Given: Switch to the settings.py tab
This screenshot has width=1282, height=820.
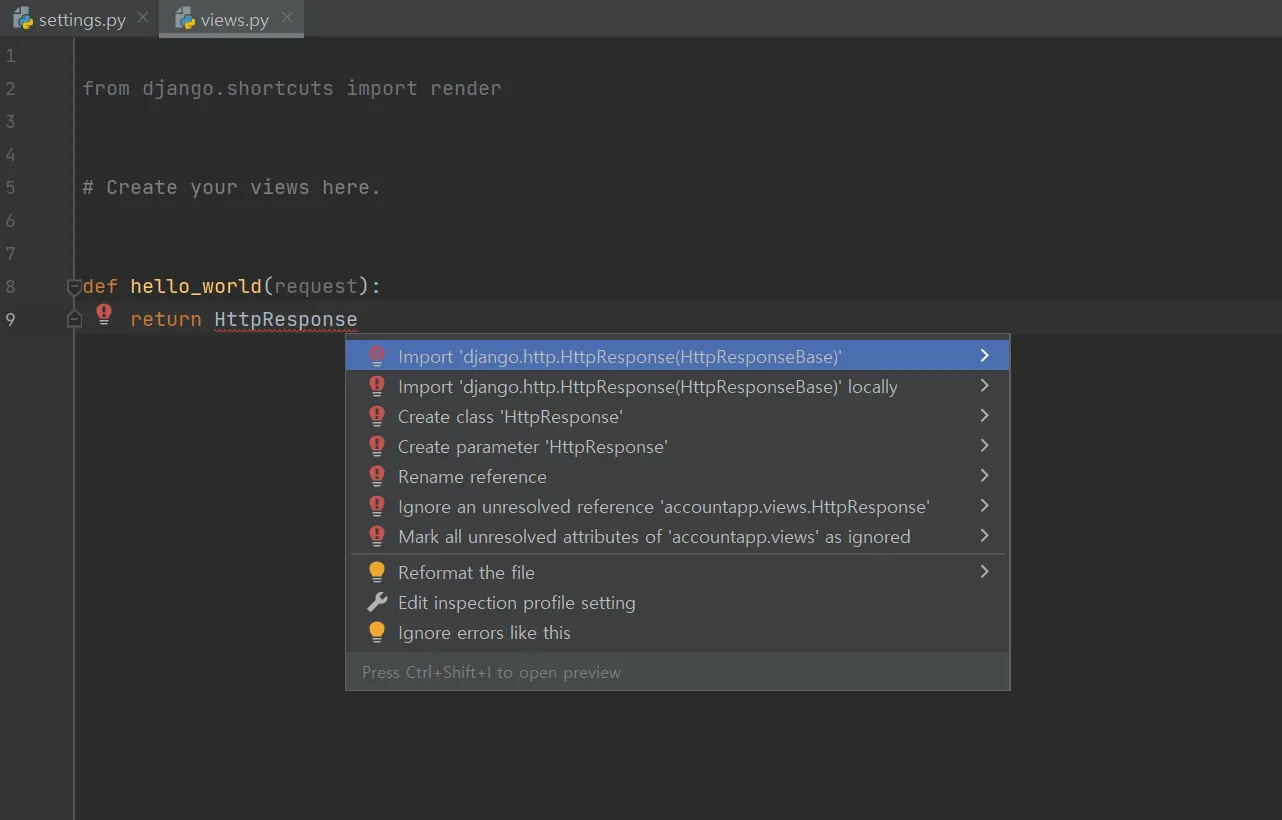Looking at the screenshot, I should [82, 20].
